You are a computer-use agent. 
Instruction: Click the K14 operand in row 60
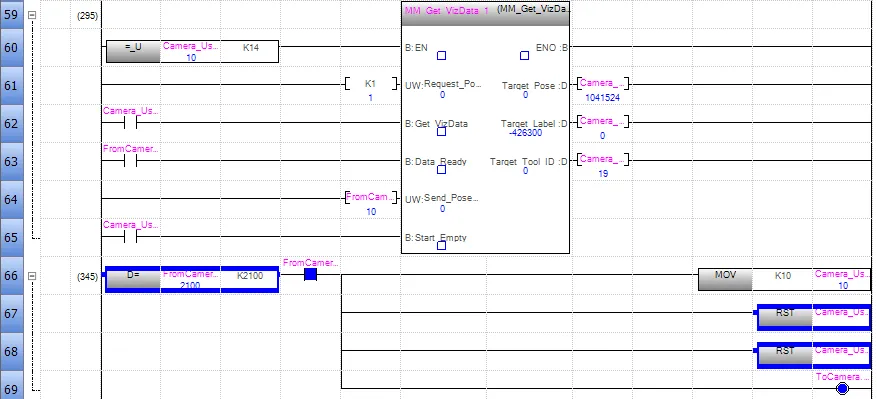[251, 48]
